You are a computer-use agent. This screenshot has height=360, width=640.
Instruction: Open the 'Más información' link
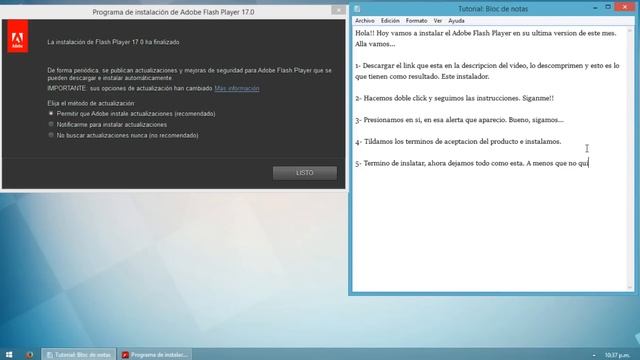237,88
